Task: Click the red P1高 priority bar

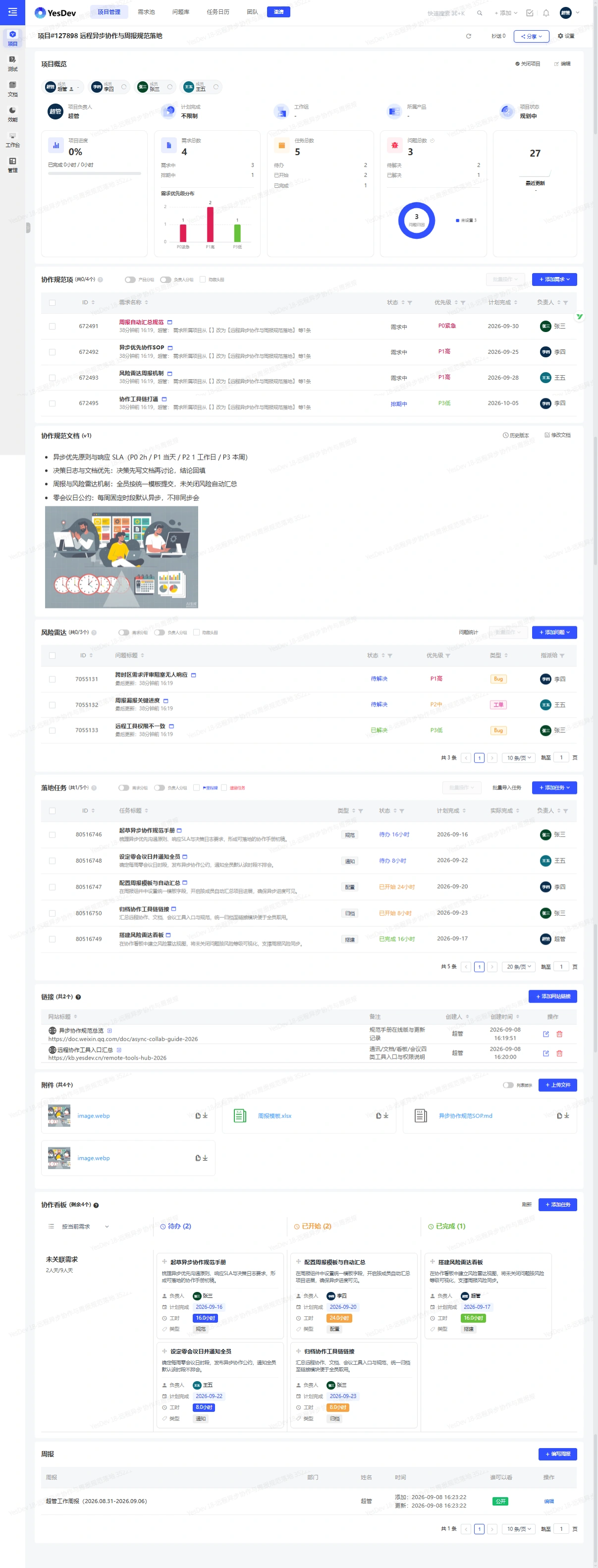Action: click(210, 224)
